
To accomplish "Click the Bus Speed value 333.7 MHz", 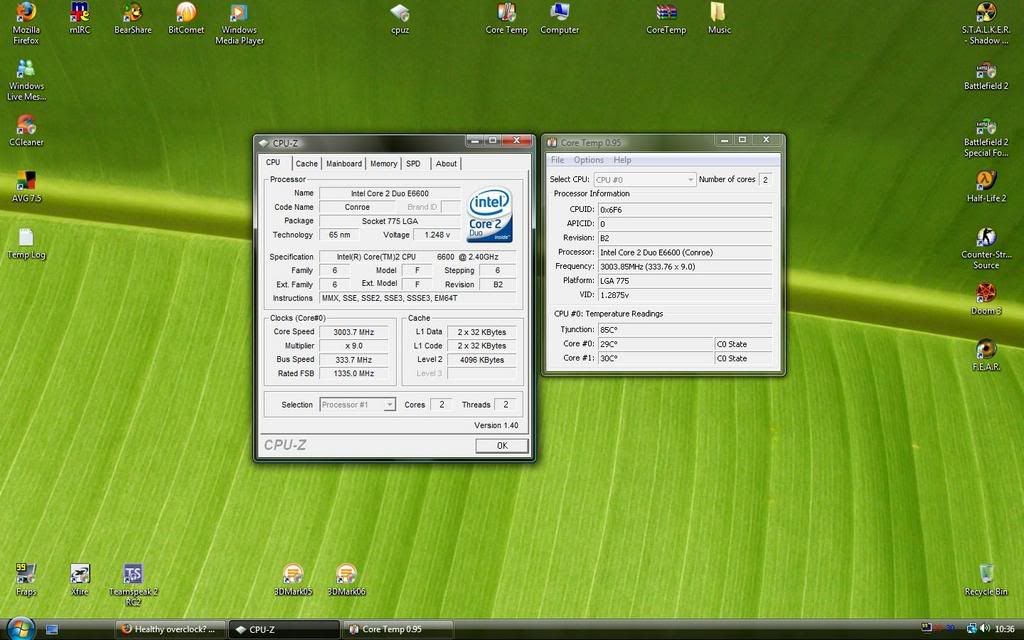I will coord(353,360).
